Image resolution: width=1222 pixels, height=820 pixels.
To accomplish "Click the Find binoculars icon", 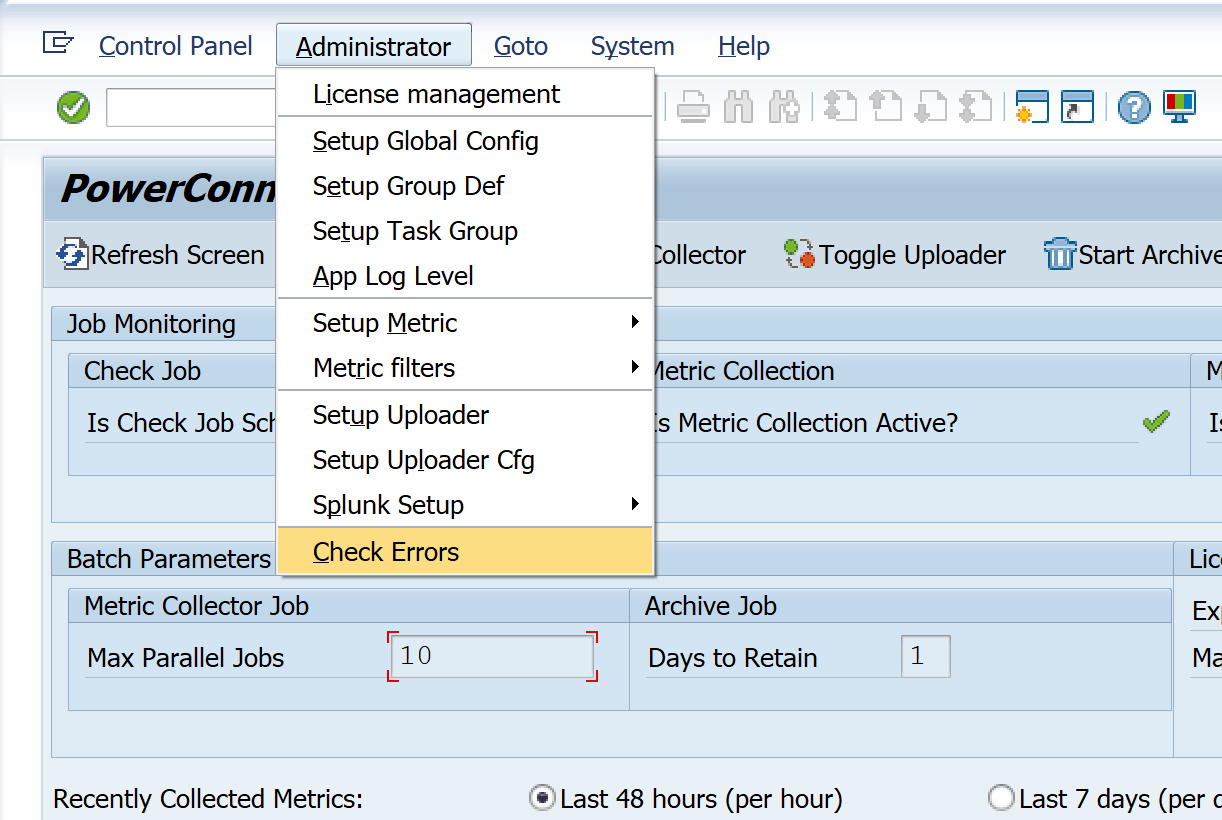I will point(738,107).
